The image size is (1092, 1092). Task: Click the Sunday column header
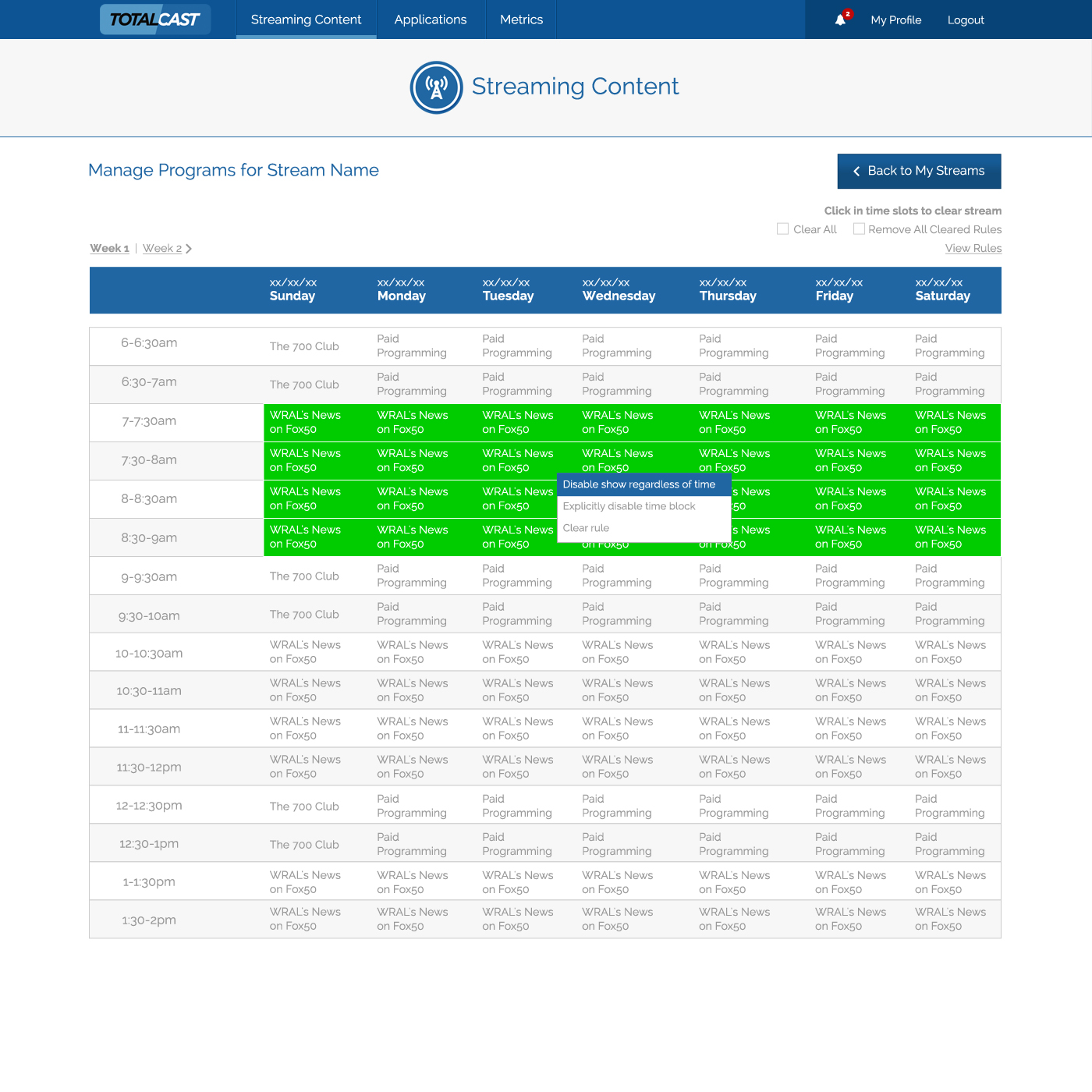click(x=292, y=289)
